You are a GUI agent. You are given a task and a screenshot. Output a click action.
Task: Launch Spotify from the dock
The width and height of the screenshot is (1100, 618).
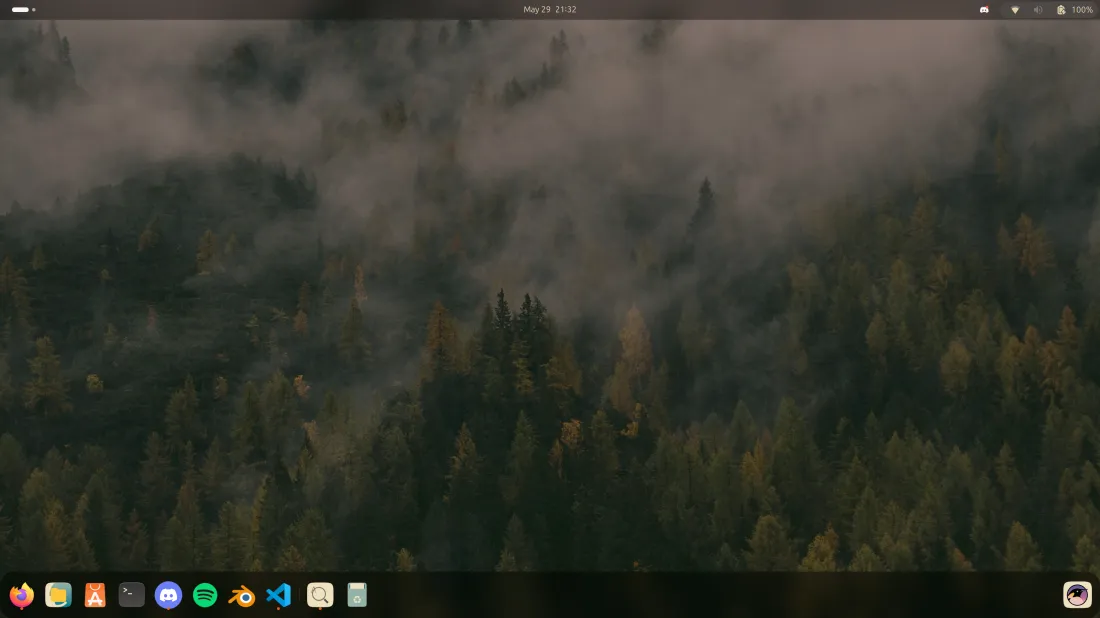[205, 596]
